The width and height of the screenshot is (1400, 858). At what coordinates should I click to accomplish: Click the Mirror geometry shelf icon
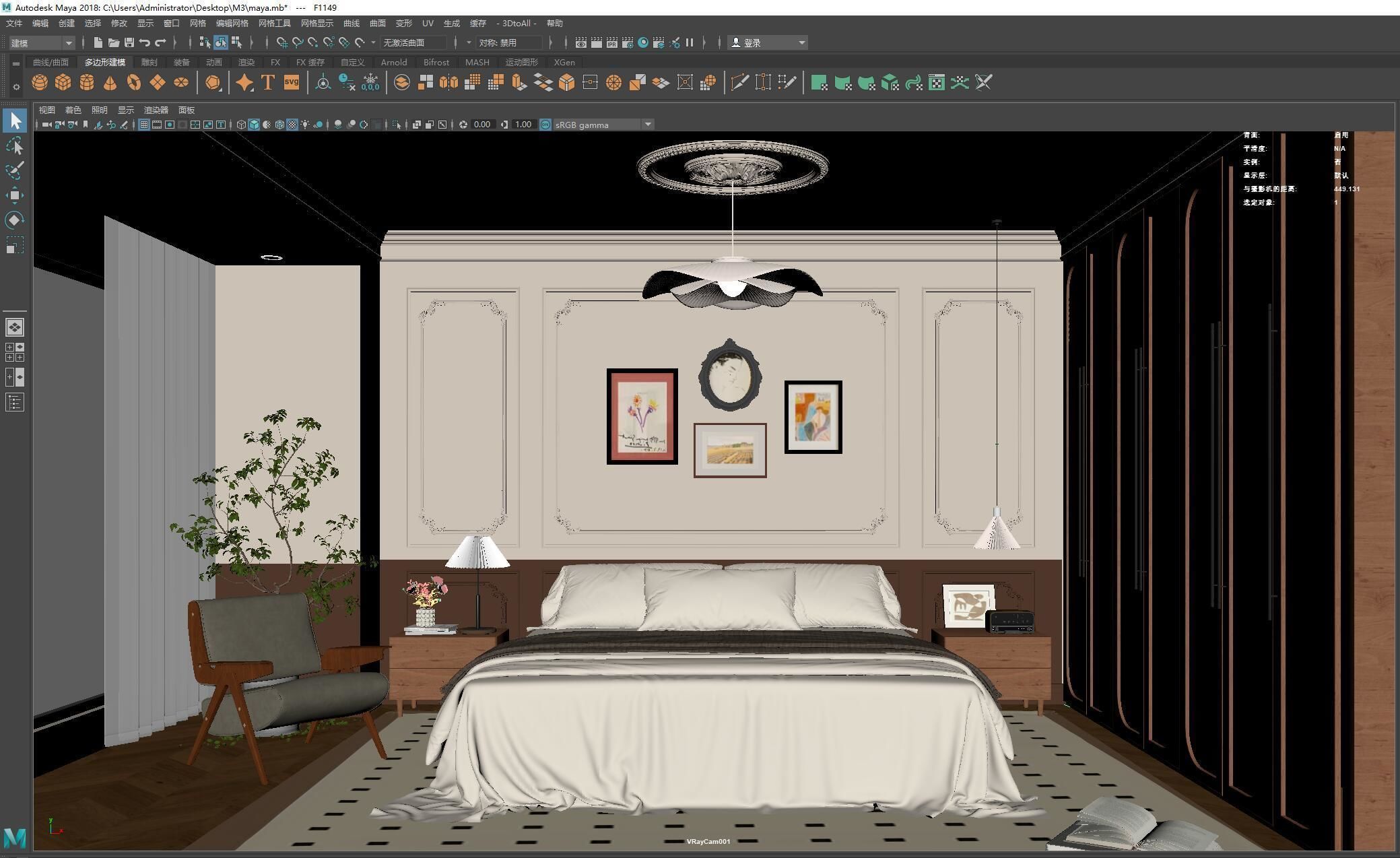click(x=448, y=83)
